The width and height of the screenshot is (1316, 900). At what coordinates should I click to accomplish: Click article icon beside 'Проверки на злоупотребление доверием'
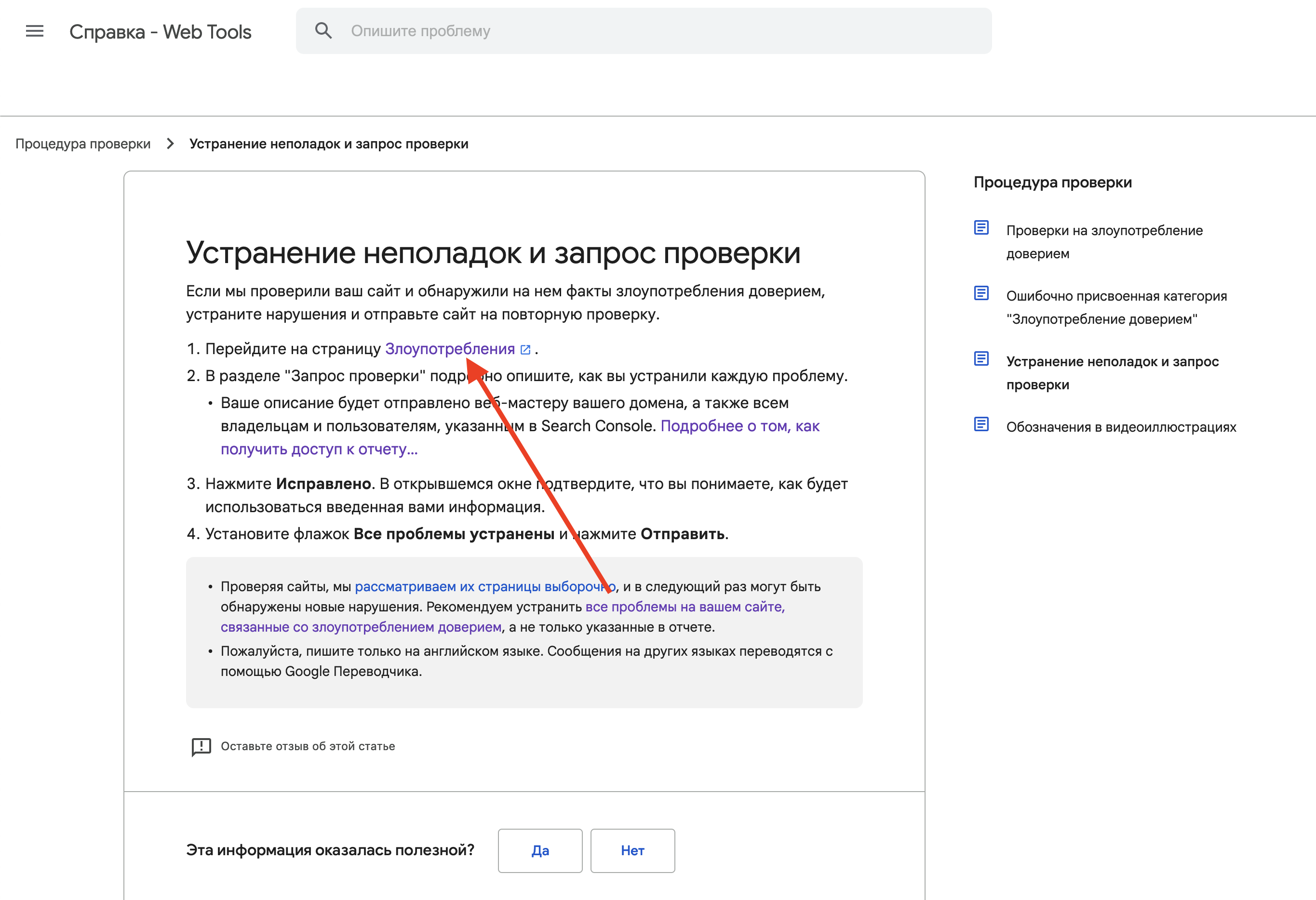tap(981, 227)
